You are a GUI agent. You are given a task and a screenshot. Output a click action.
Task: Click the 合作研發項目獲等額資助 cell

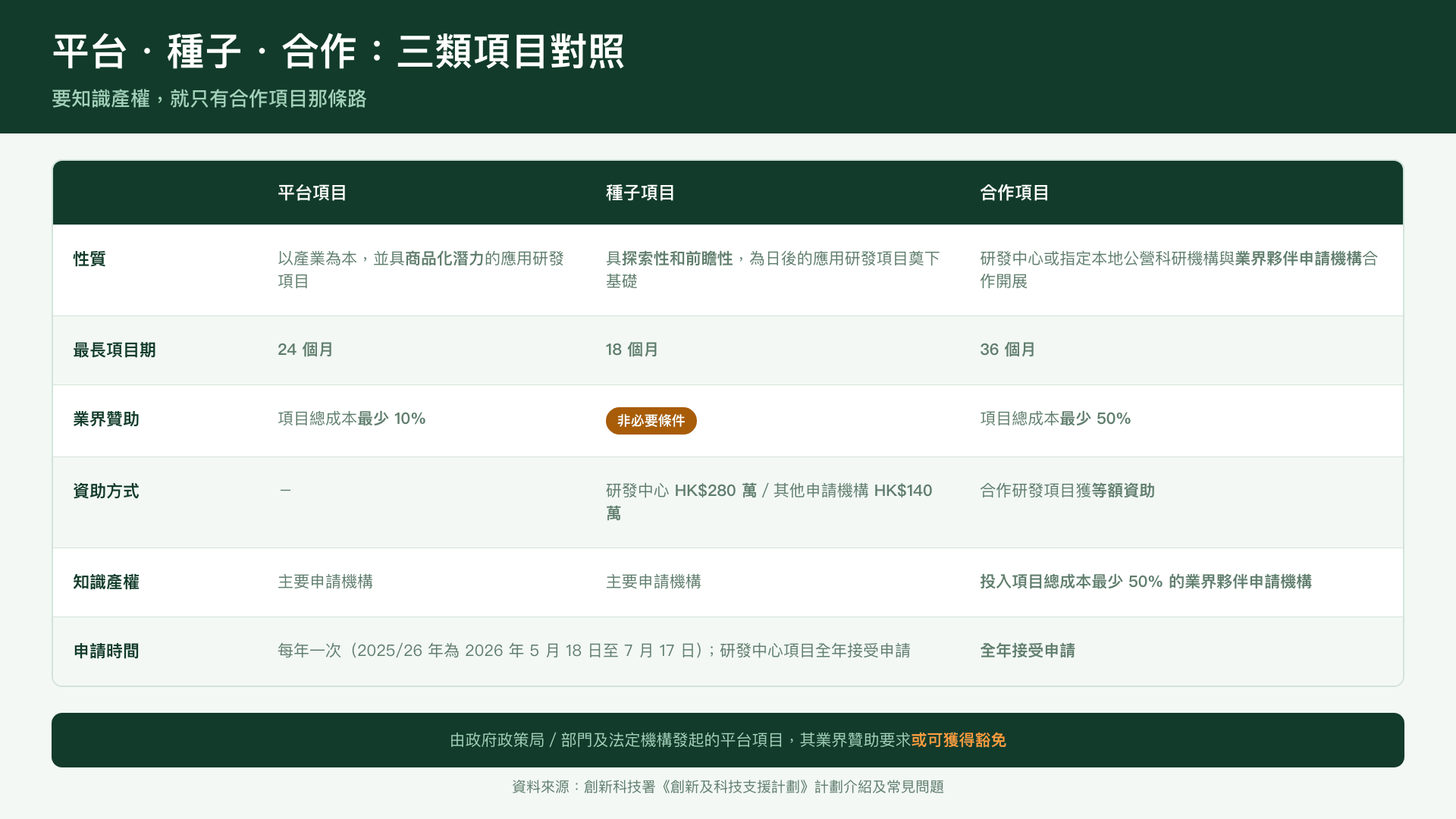1067,491
